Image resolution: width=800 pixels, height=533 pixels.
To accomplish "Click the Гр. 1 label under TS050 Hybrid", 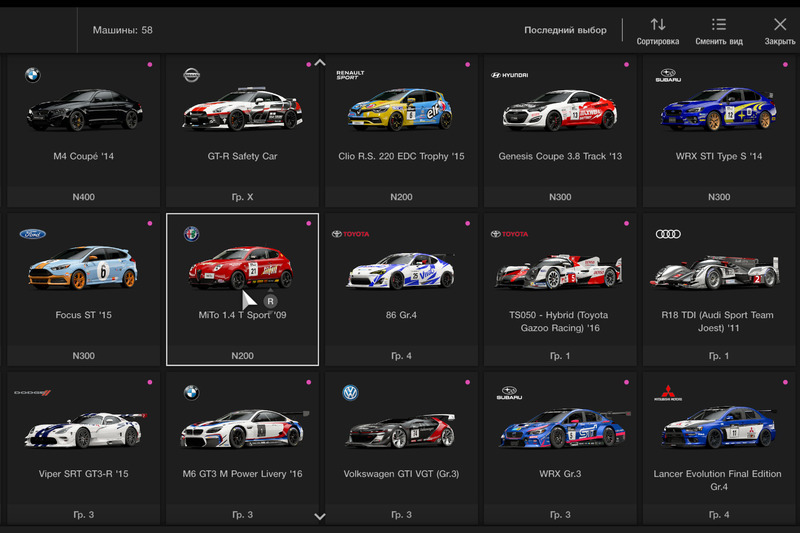I will point(560,356).
